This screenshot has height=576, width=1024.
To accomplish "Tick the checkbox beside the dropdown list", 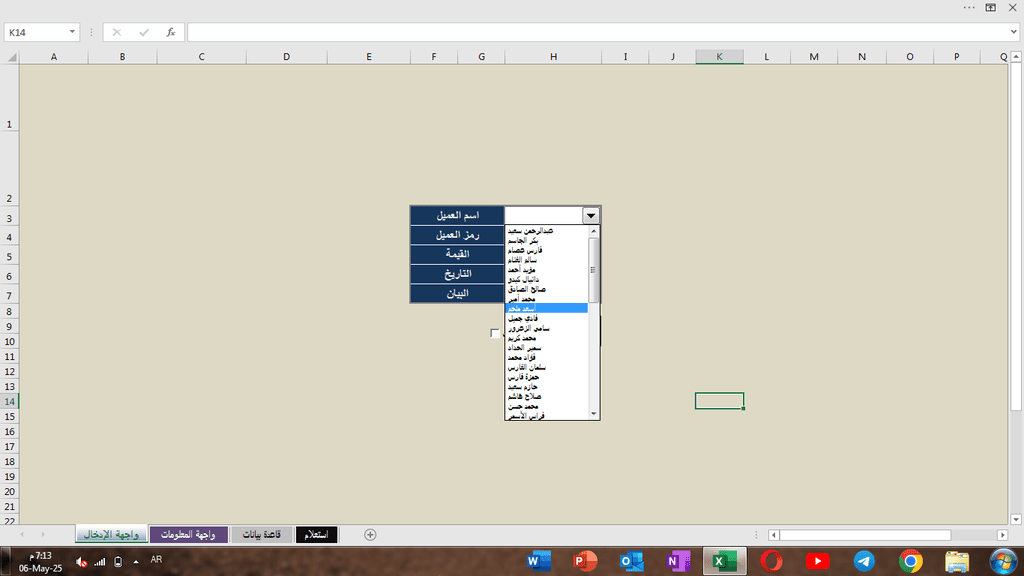I will pyautogui.click(x=494, y=333).
